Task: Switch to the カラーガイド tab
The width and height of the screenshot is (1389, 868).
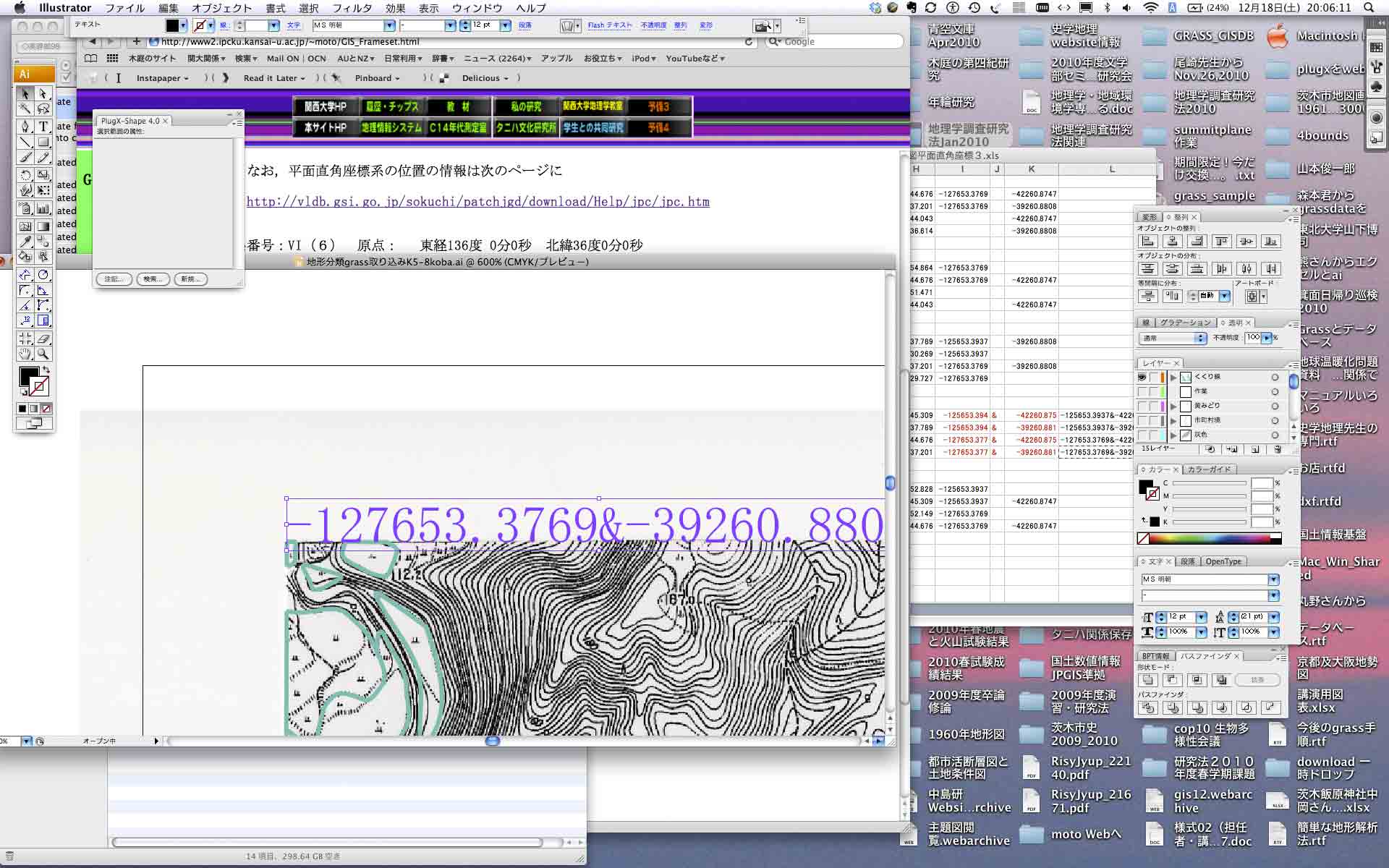Action: pyautogui.click(x=1209, y=469)
